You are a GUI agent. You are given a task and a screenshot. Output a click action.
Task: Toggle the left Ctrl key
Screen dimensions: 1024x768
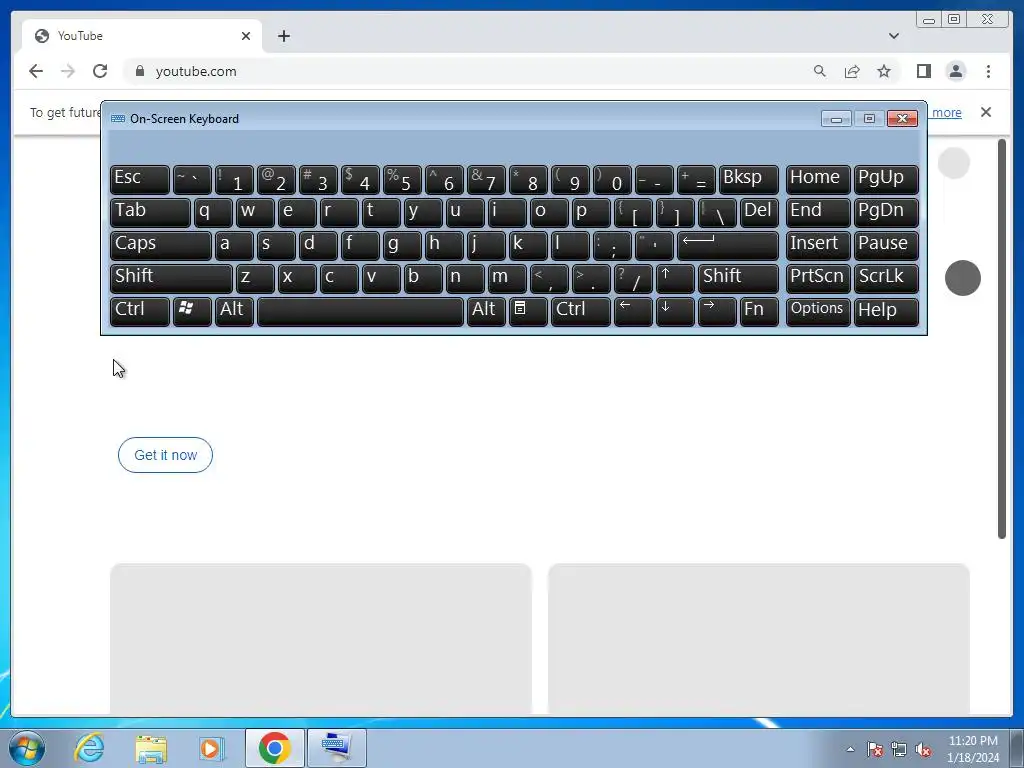(140, 311)
